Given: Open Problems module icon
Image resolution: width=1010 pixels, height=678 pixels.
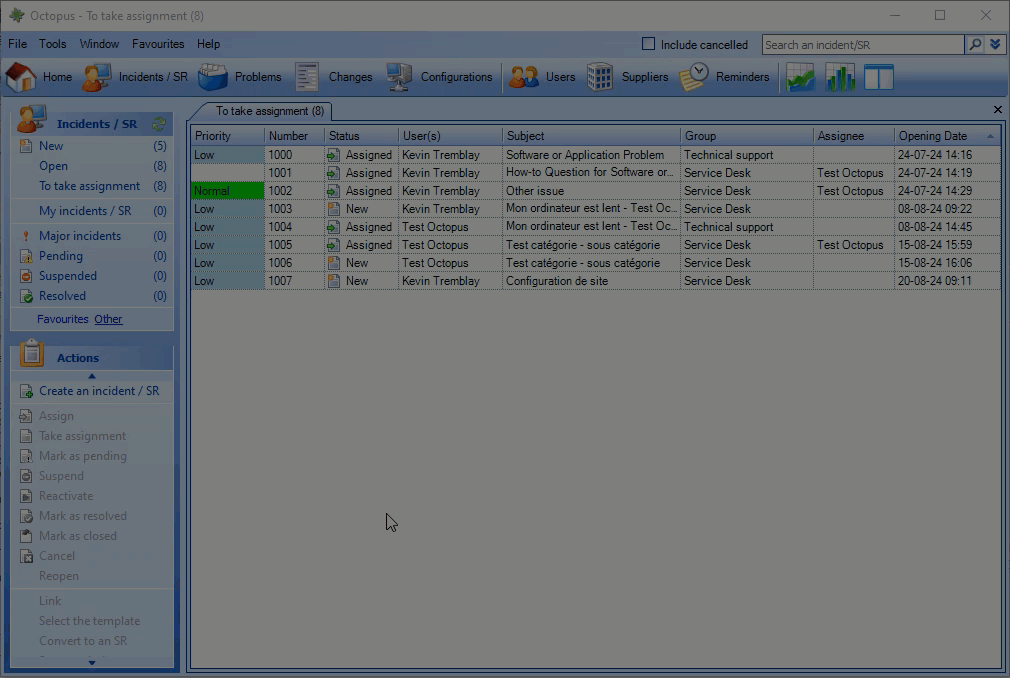Looking at the screenshot, I should (213, 77).
